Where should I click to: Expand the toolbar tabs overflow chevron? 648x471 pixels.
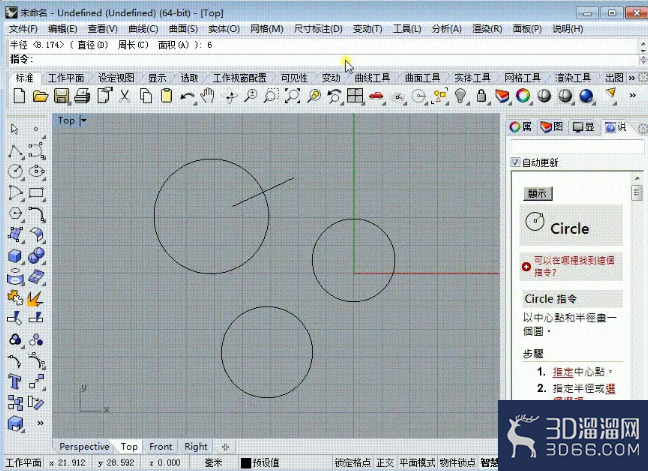coord(631,78)
